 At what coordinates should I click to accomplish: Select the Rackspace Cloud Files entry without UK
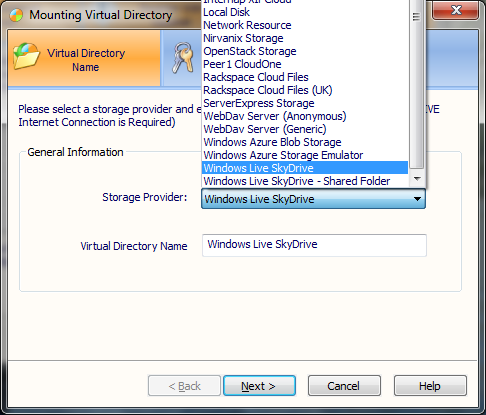[x=305, y=77]
